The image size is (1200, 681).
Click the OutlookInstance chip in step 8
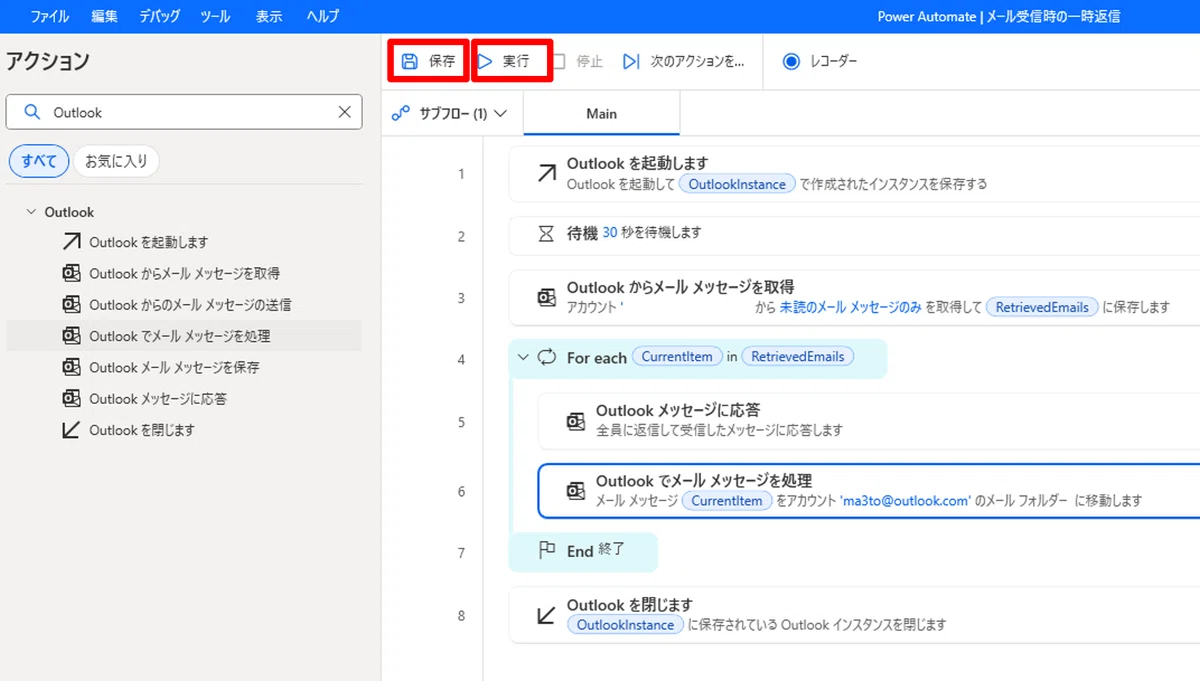(x=625, y=625)
